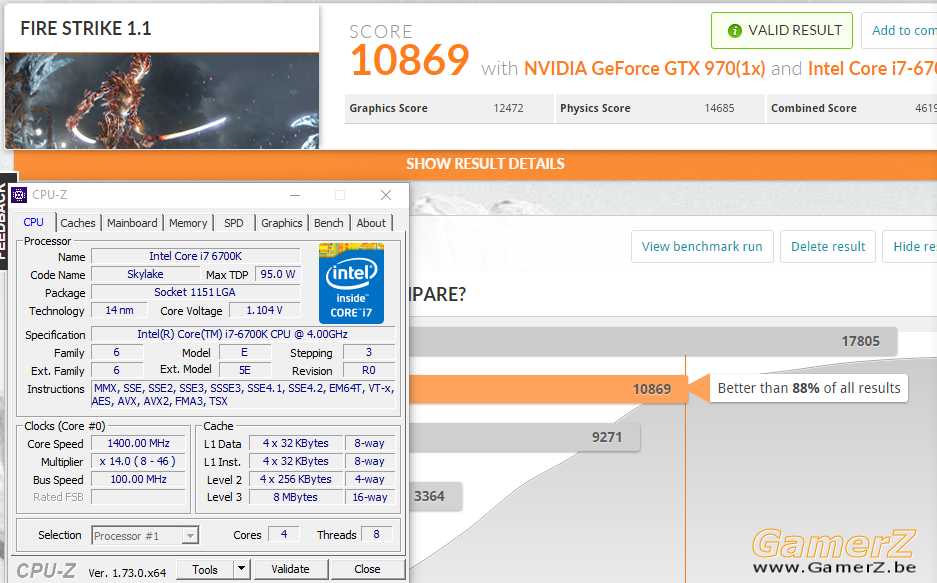This screenshot has height=583, width=937.
Task: Click the FIRE STRIKE 1.1 title
Action: [86, 28]
